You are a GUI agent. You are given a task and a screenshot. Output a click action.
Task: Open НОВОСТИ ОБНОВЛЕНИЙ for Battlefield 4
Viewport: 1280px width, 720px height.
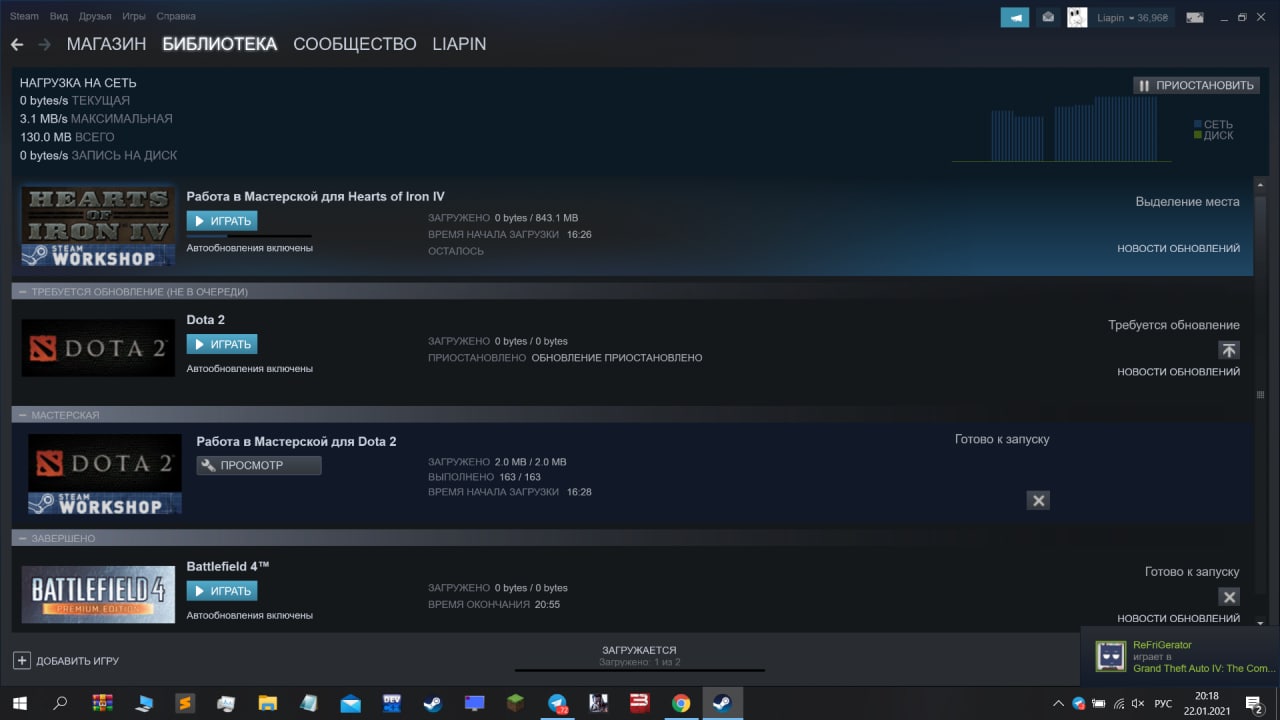pyautogui.click(x=1178, y=619)
